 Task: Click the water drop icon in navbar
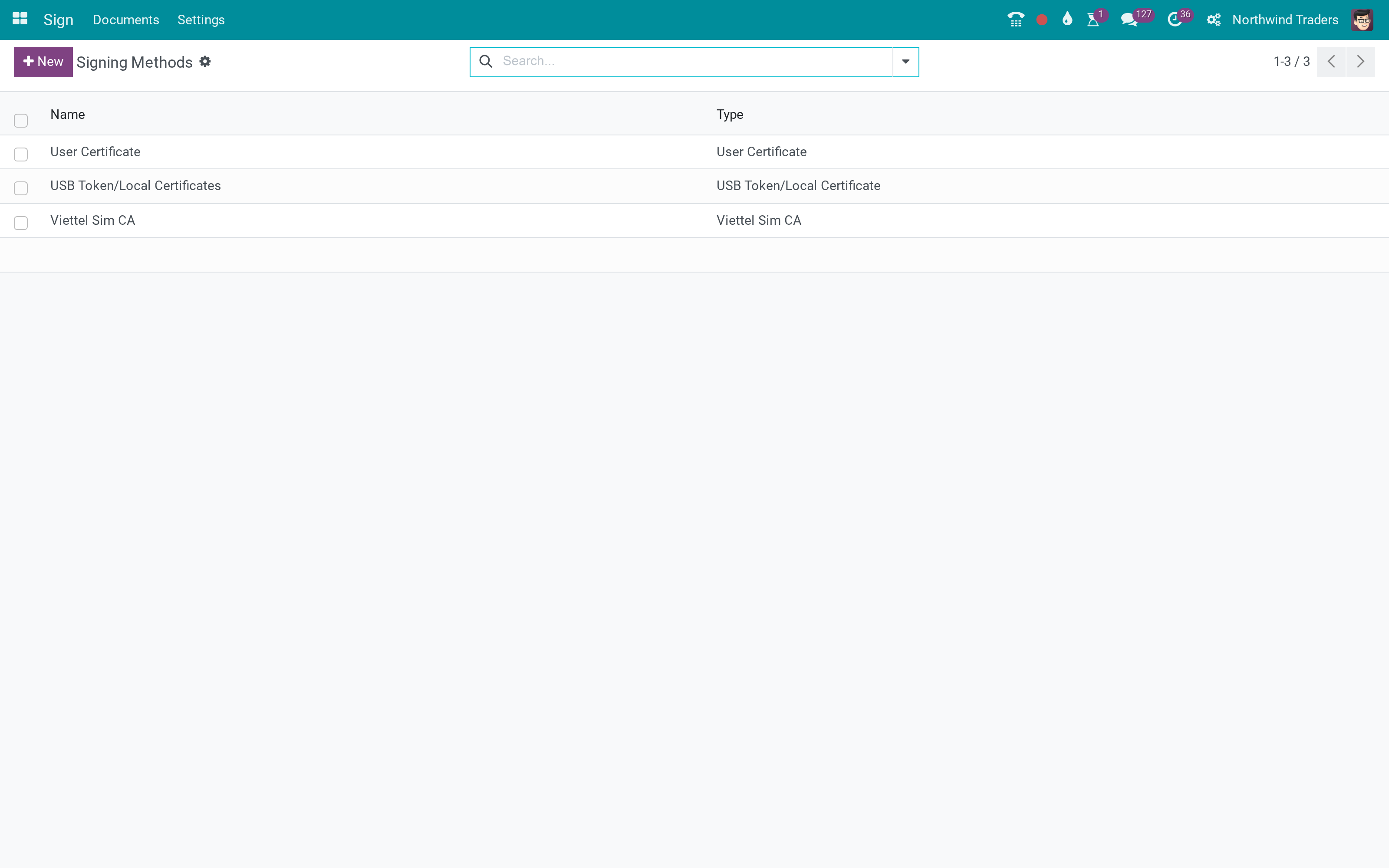(x=1067, y=19)
